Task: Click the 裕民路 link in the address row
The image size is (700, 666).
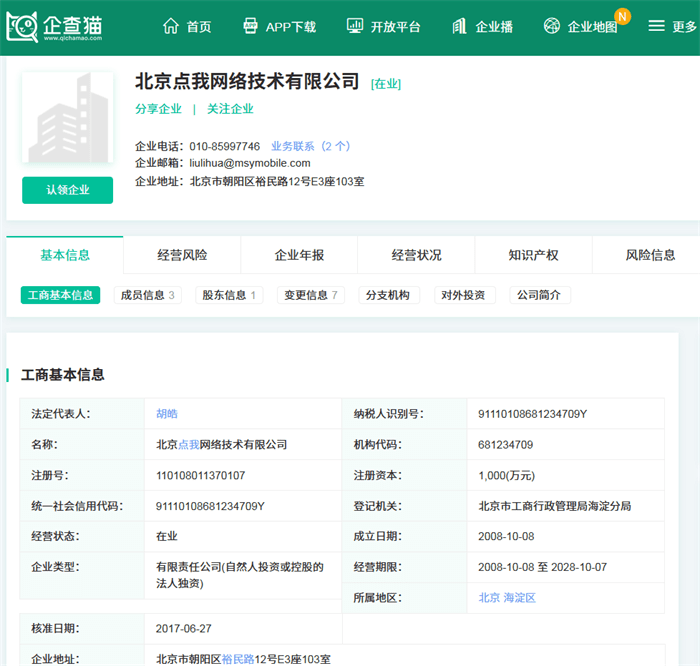Action: (238, 659)
